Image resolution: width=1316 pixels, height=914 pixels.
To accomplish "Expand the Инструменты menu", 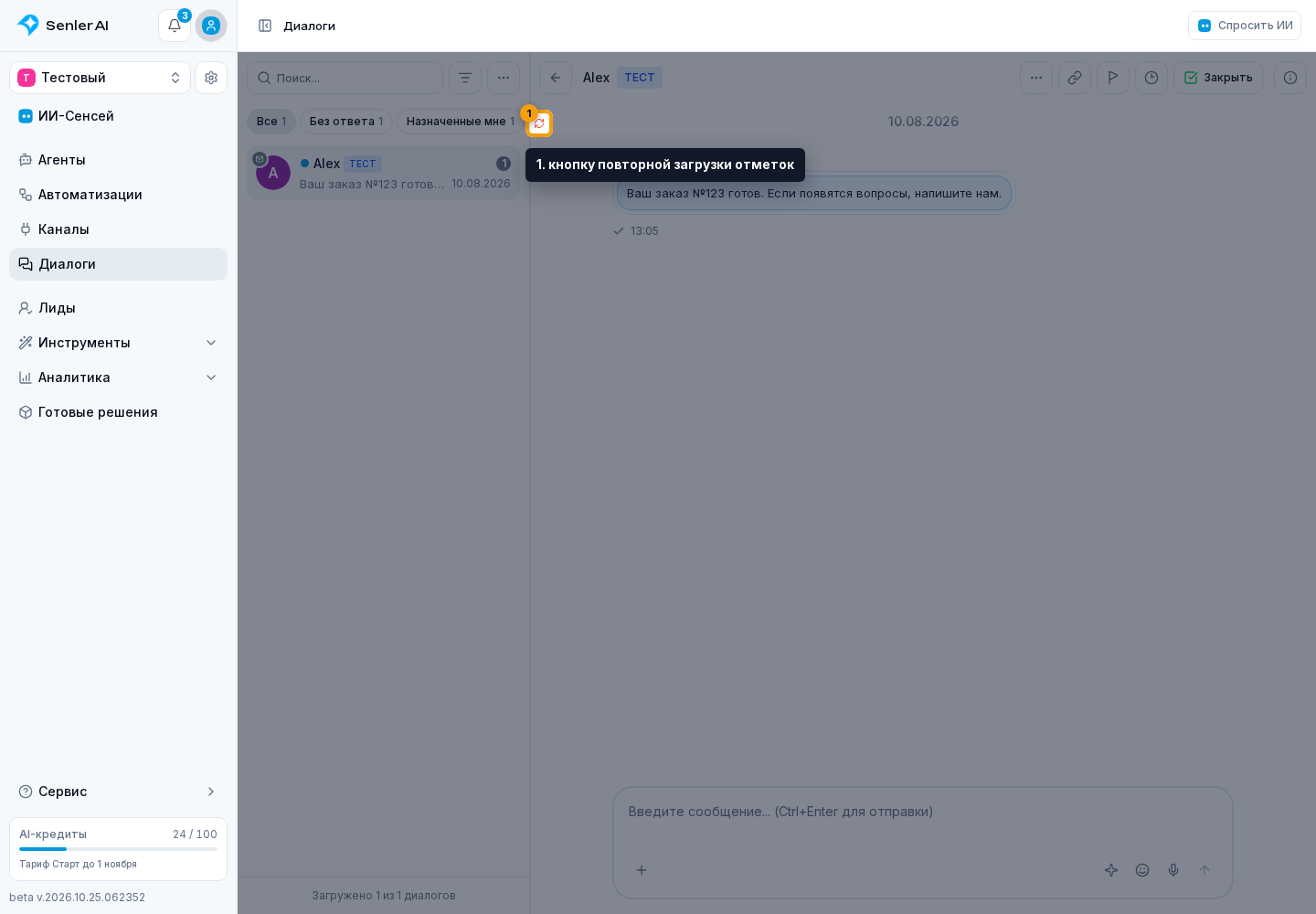I will click(119, 343).
